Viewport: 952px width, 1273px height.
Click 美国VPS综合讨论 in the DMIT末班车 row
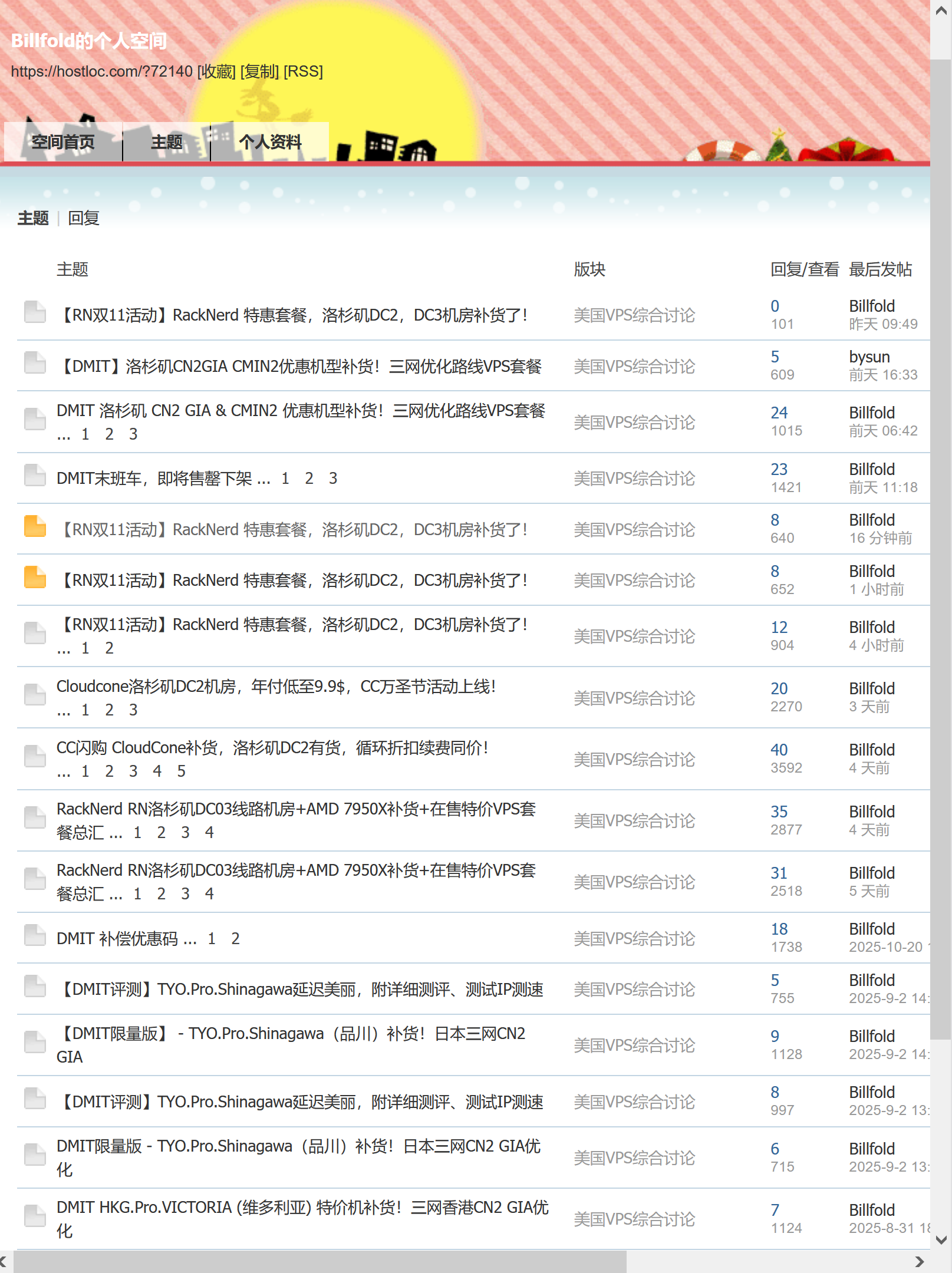[x=635, y=479]
